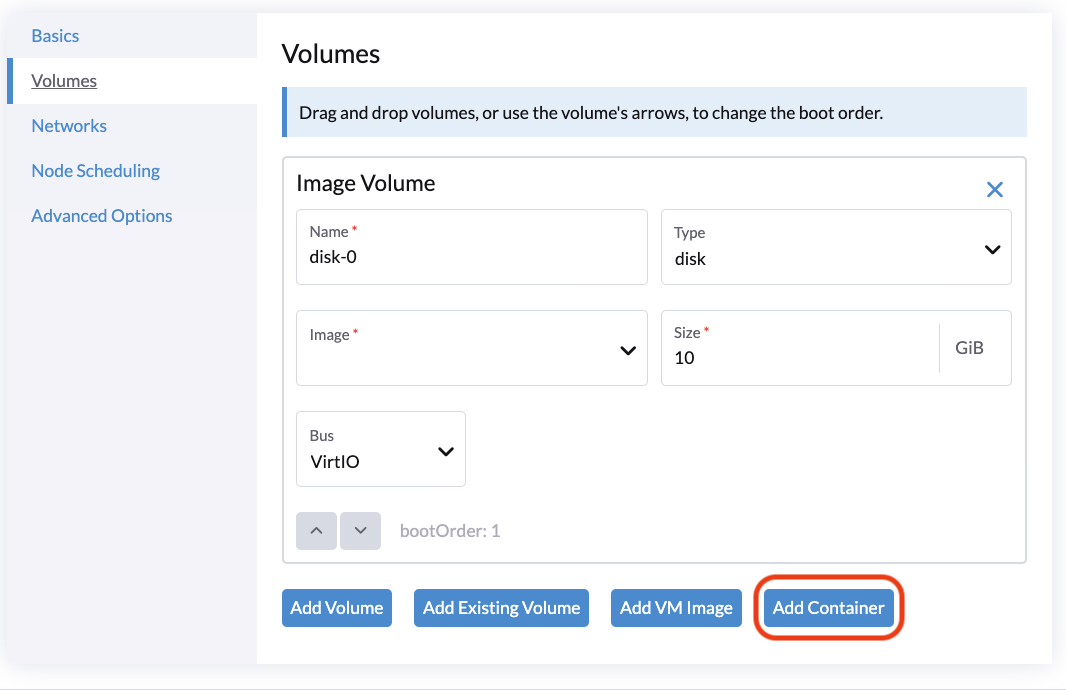This screenshot has width=1066, height=690.
Task: Click the highlighted Add Container button
Action: coord(829,607)
